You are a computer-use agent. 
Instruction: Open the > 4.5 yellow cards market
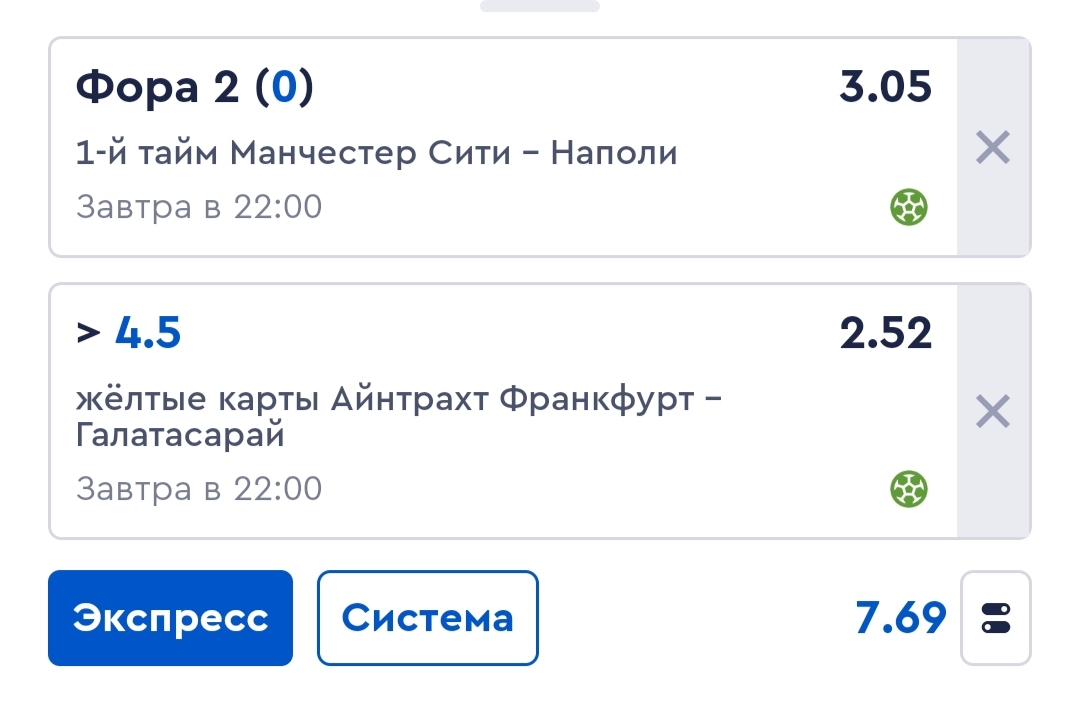click(x=128, y=333)
